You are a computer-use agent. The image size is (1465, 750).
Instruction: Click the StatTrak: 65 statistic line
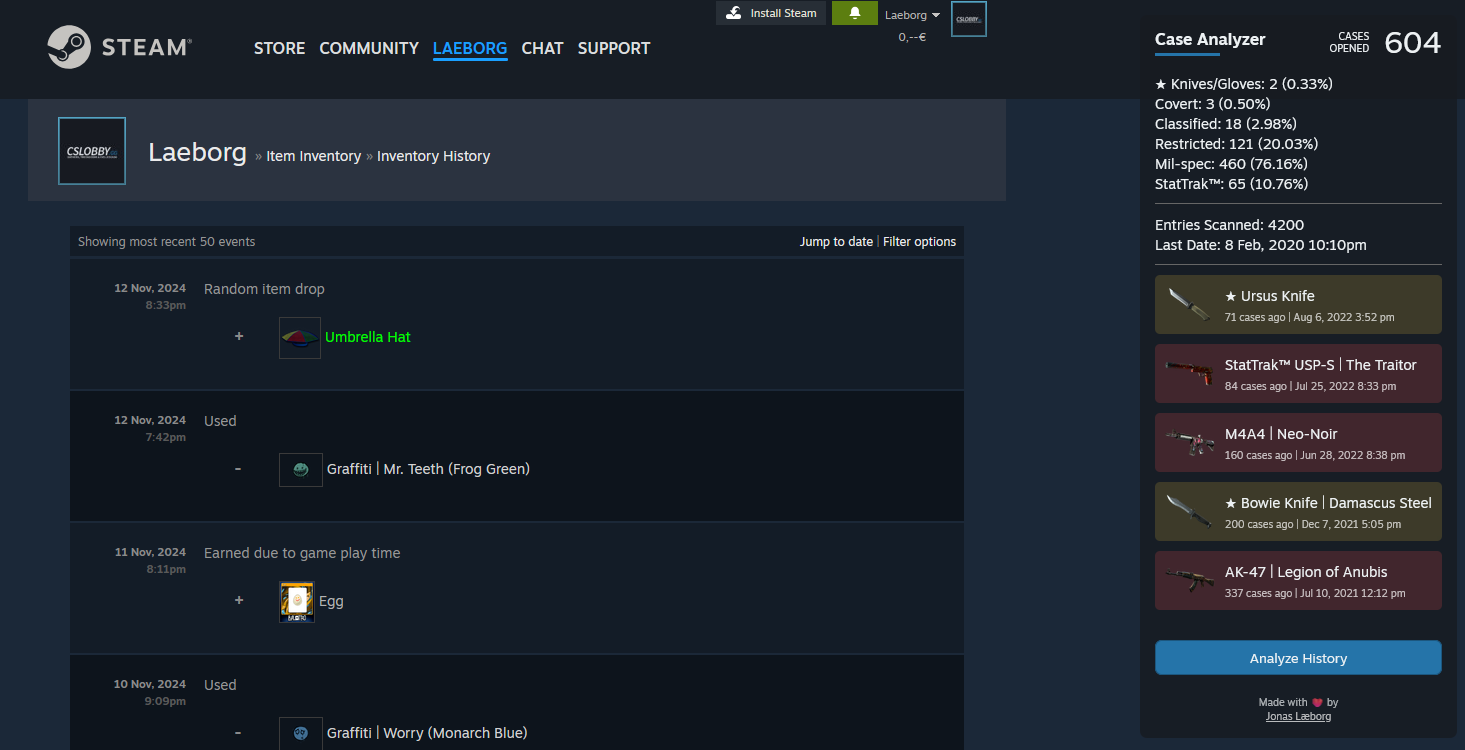pyautogui.click(x=1231, y=184)
